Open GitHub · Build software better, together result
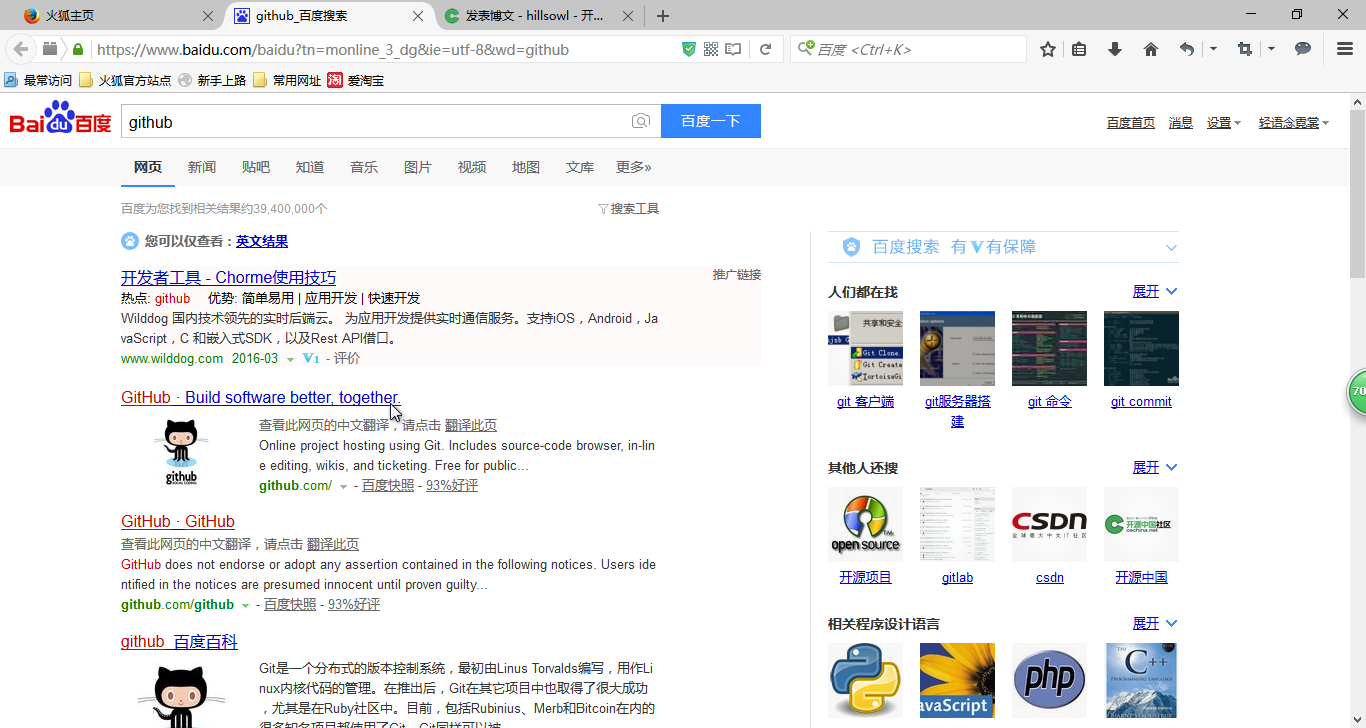 click(x=261, y=397)
